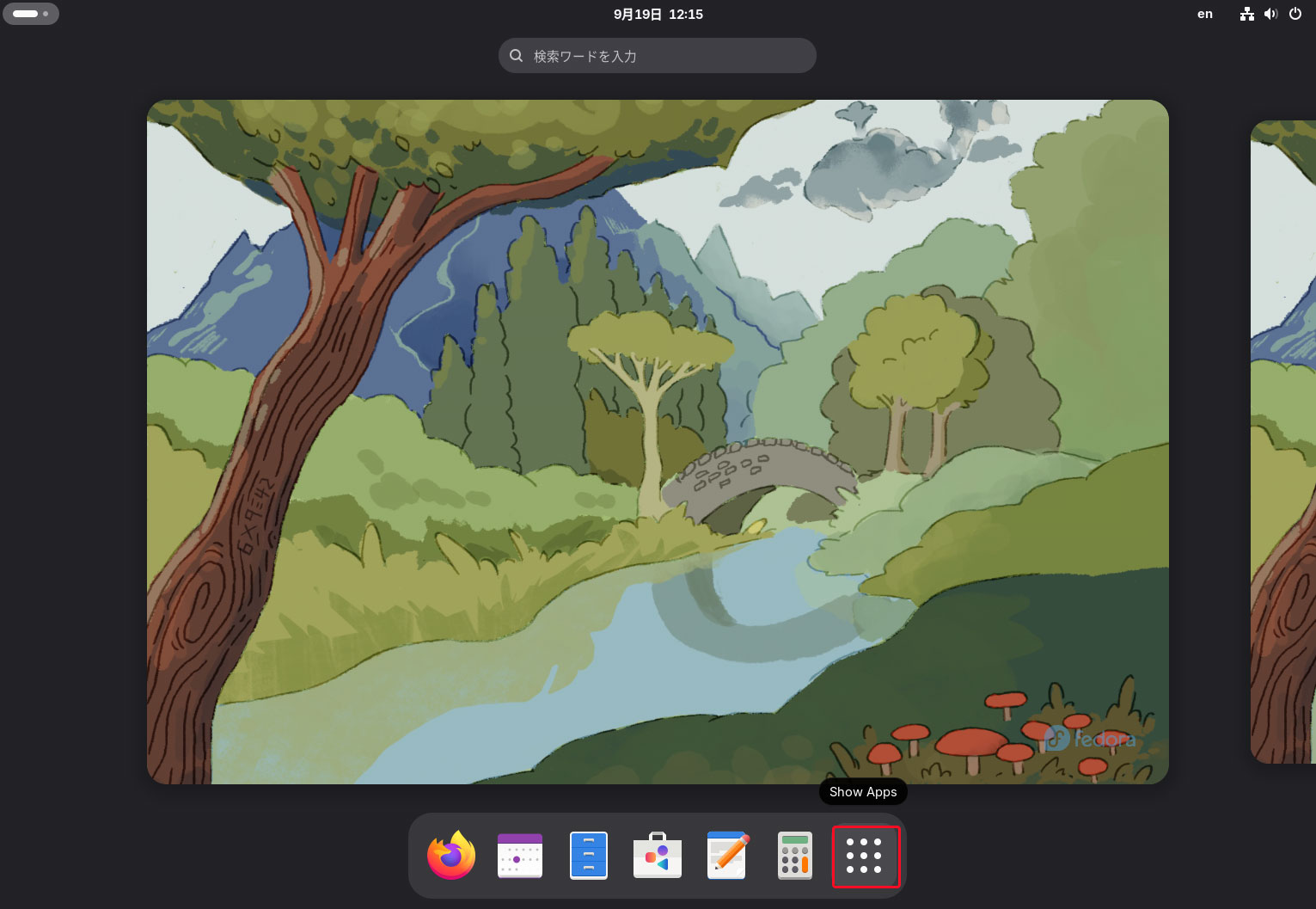Click the Activities workspace indicator pill
Screen dimensions: 1316x909
(x=31, y=14)
